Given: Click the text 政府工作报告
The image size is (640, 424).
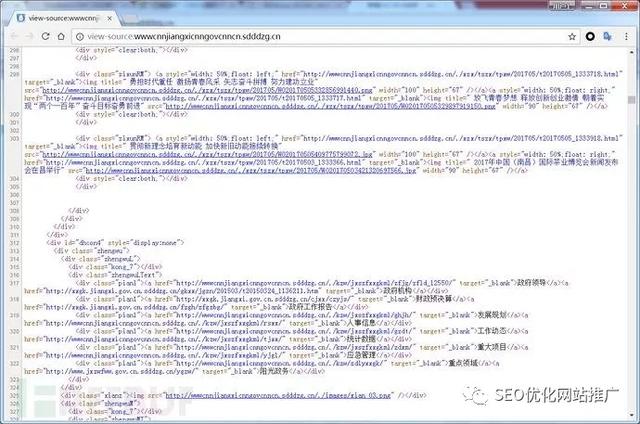Looking at the screenshot, I should (310, 307).
